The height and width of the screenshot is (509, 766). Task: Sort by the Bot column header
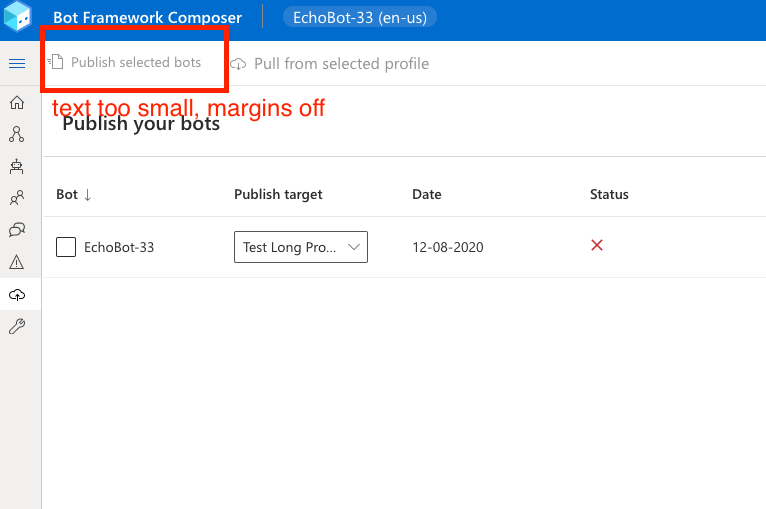[x=67, y=194]
